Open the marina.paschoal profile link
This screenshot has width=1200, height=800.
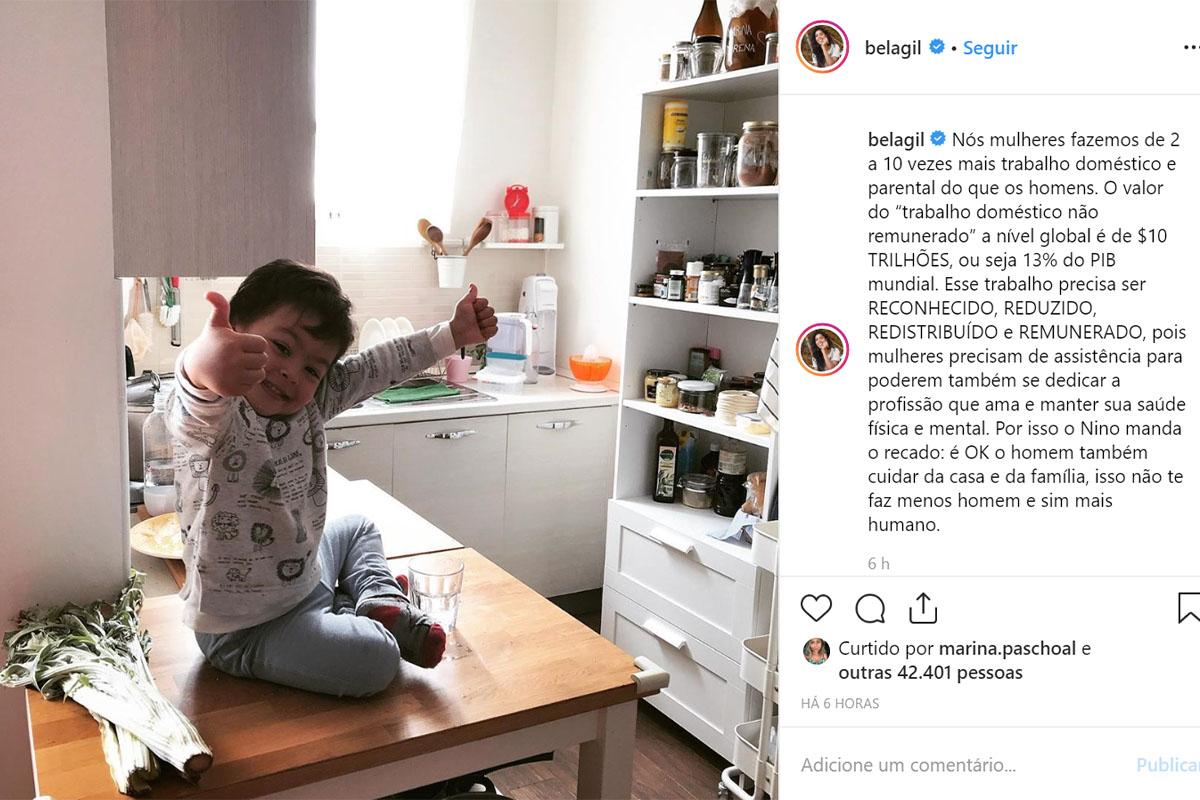(1007, 649)
